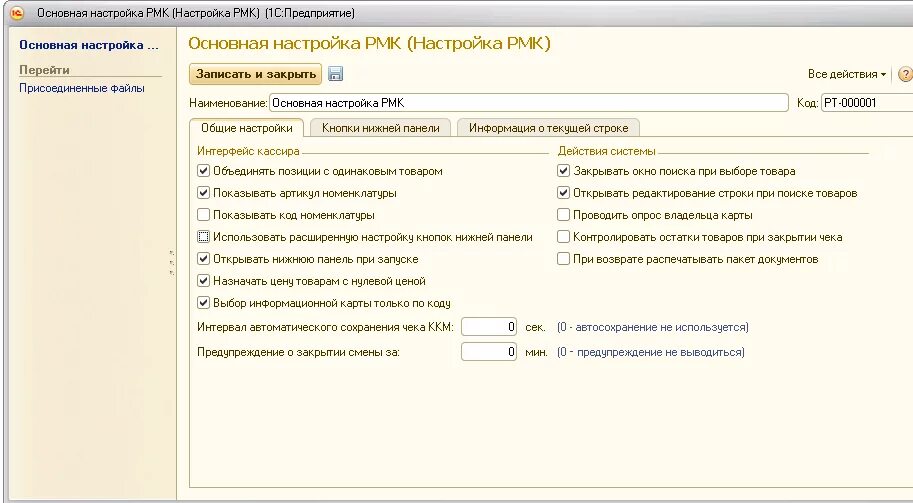Open the help question mark icon

coord(905,75)
